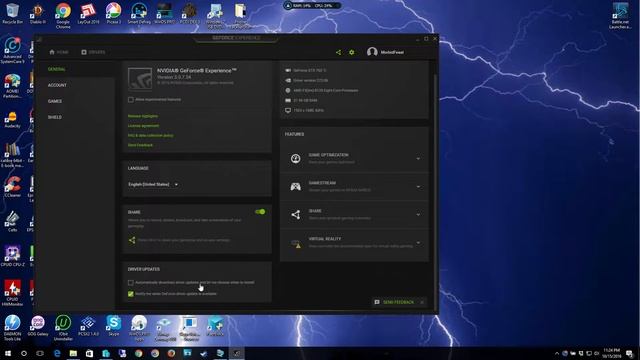Expand GameStream feature details
This screenshot has width=640, height=360.
(x=418, y=187)
